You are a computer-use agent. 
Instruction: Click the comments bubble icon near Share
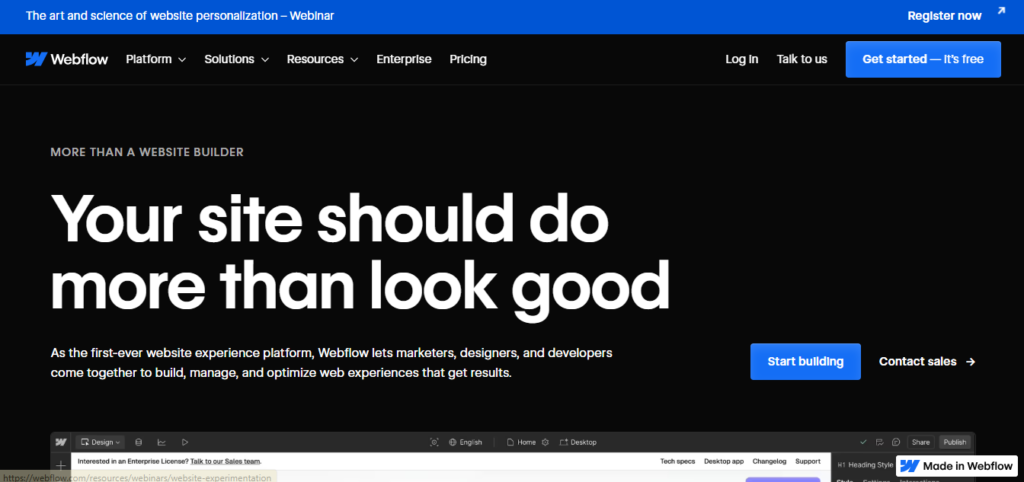click(896, 442)
